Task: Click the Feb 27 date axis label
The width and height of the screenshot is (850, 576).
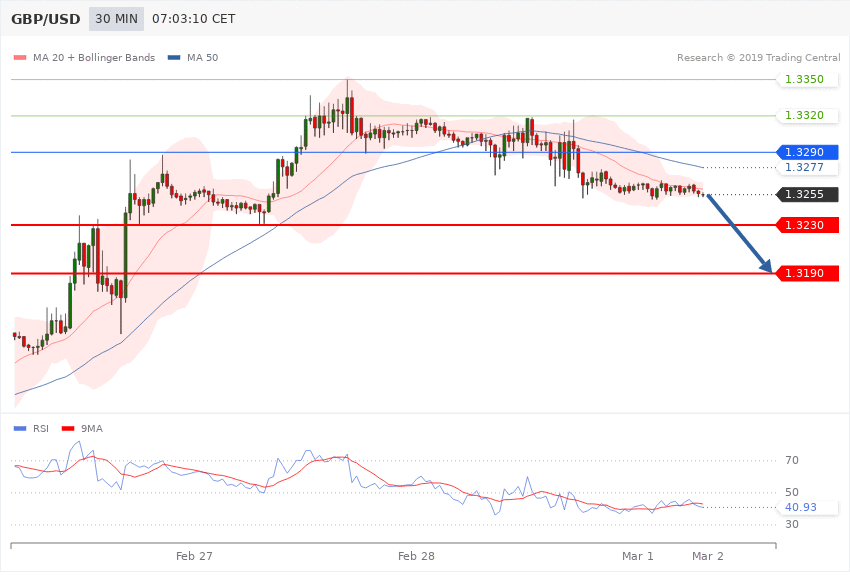Action: pos(194,556)
